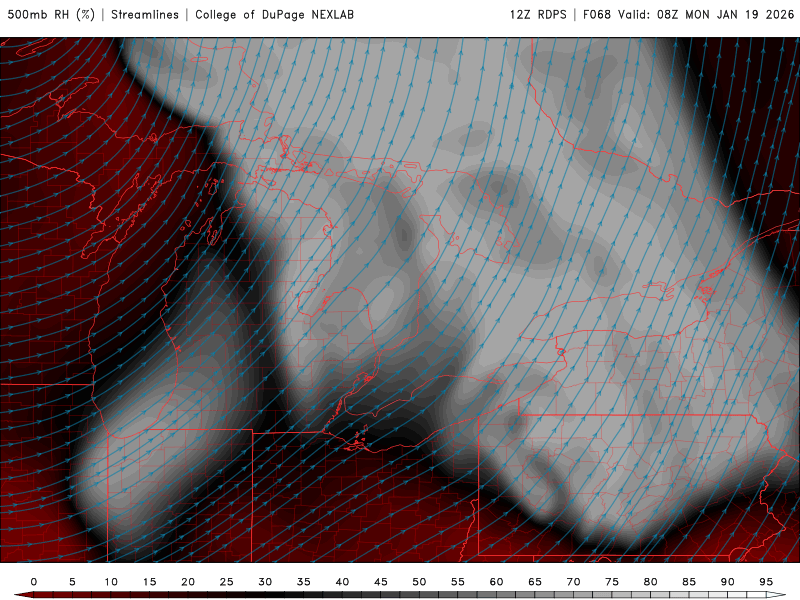This screenshot has height=600, width=800.
Task: Click the colorbar label '65'
Action: [x=535, y=582]
